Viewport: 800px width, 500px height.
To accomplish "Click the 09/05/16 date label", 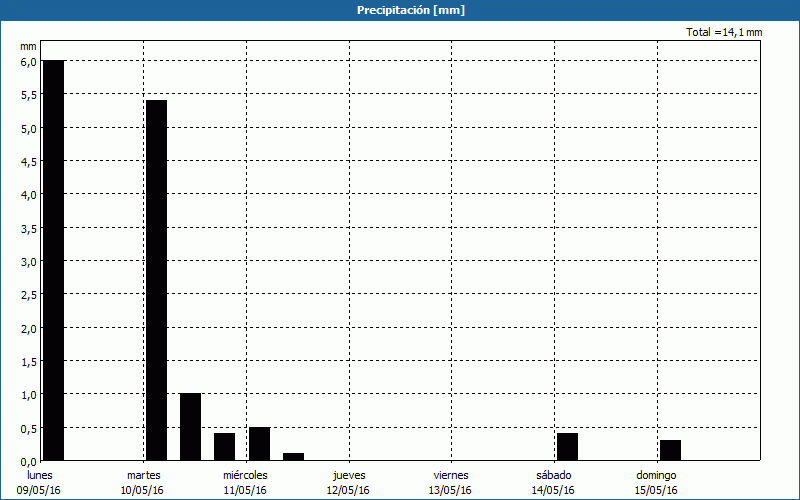I will [39, 490].
